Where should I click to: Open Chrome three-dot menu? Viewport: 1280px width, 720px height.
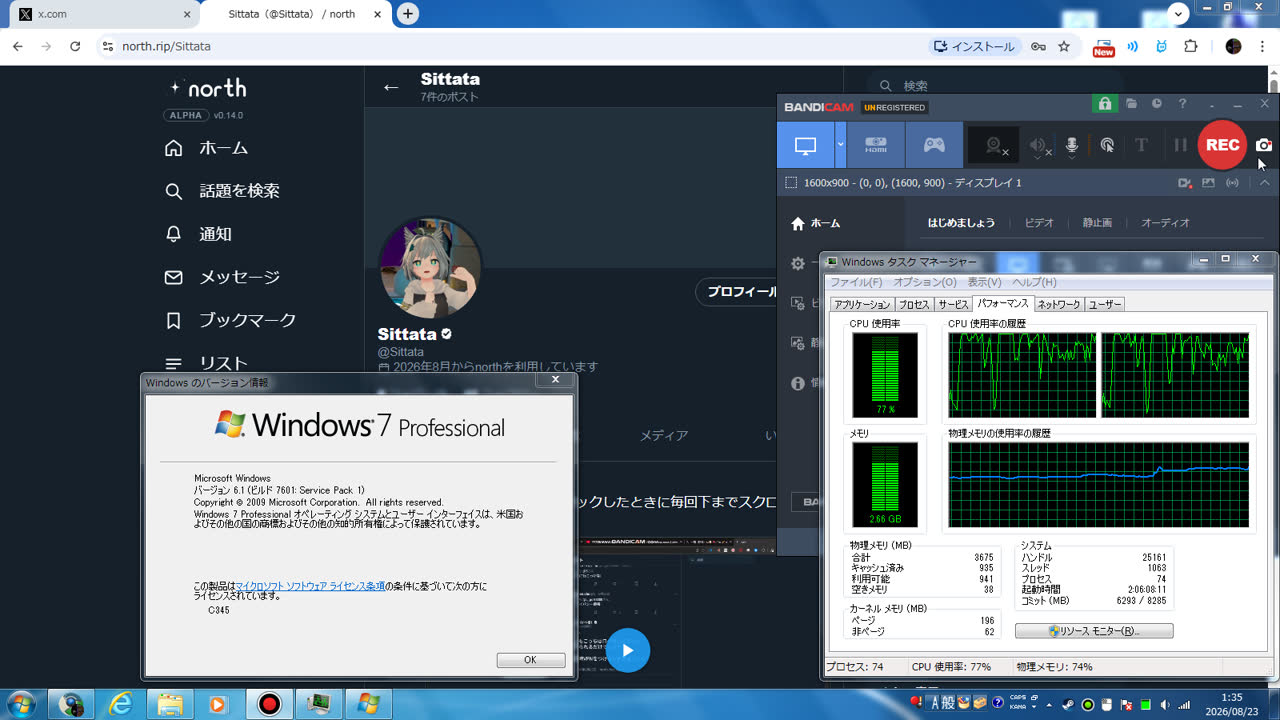(1262, 46)
